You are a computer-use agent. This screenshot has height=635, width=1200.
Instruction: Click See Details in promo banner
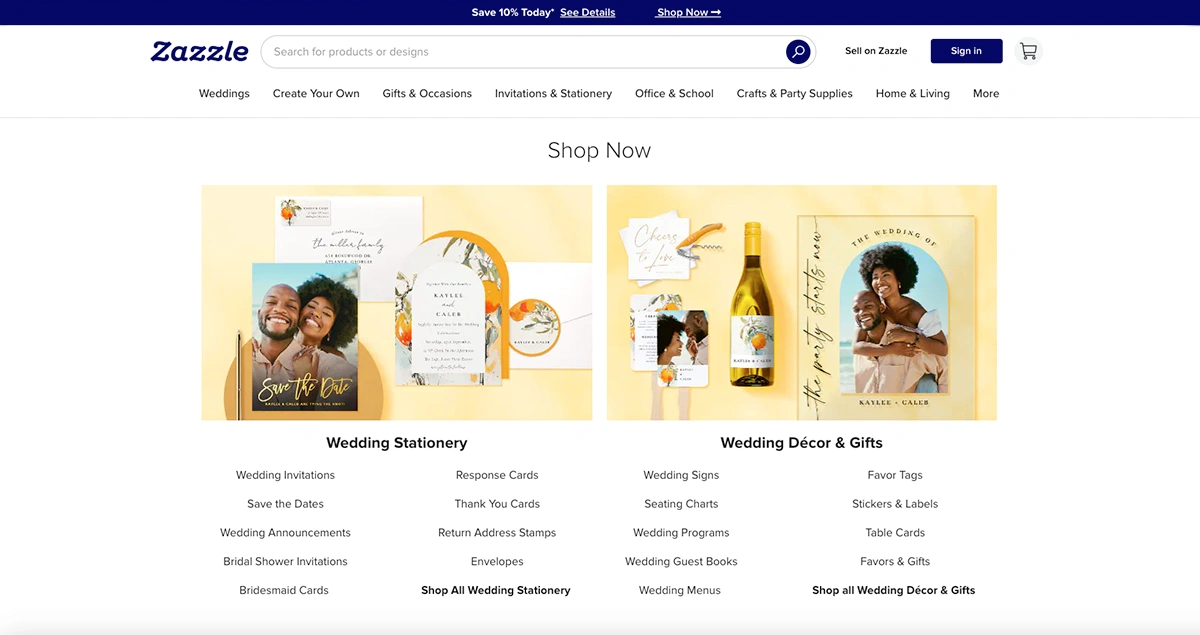[x=587, y=13]
